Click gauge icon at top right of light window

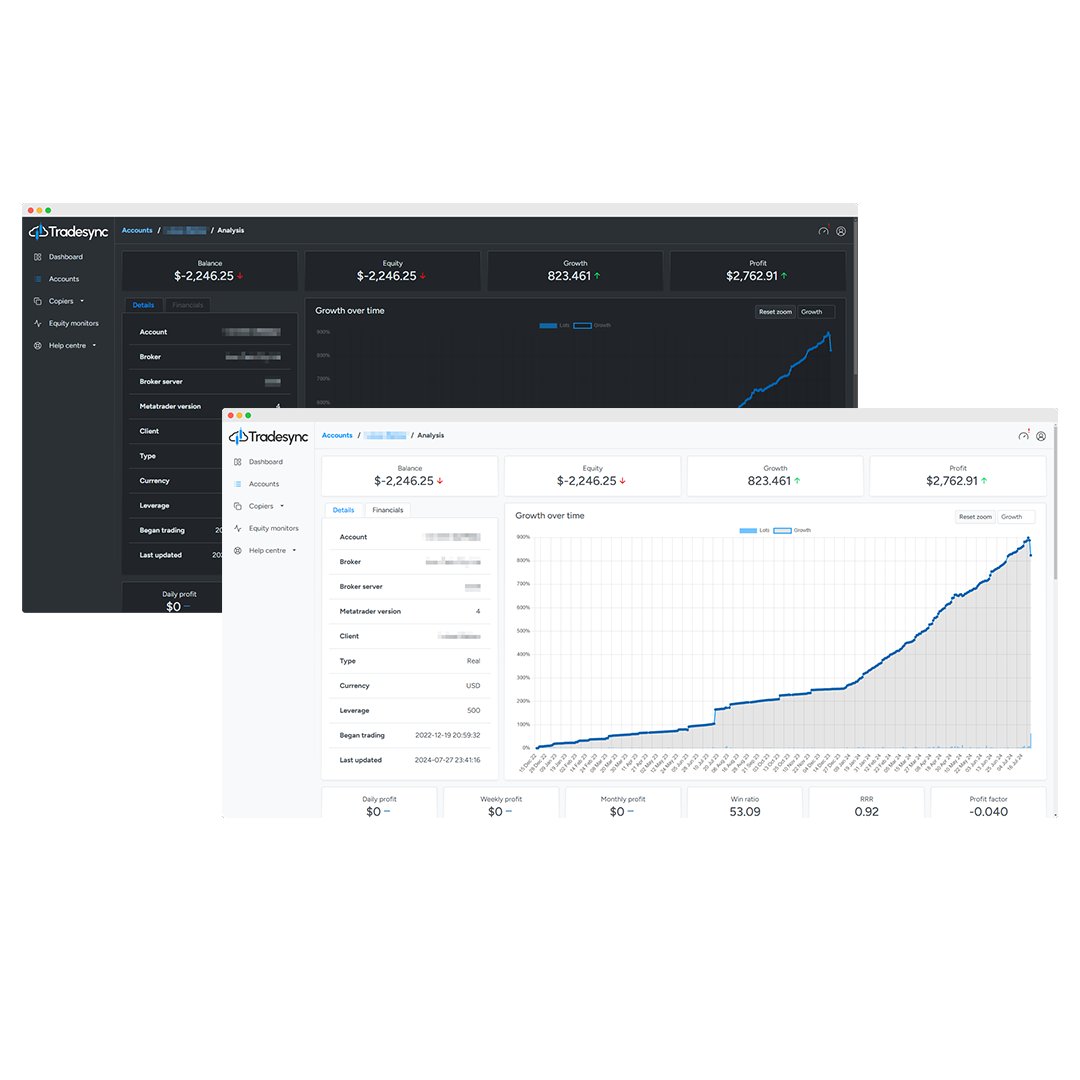[x=1024, y=436]
